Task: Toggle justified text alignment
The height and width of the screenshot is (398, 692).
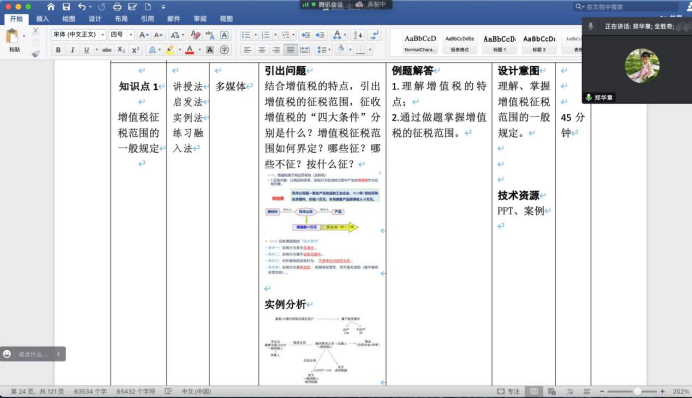Action: point(290,50)
